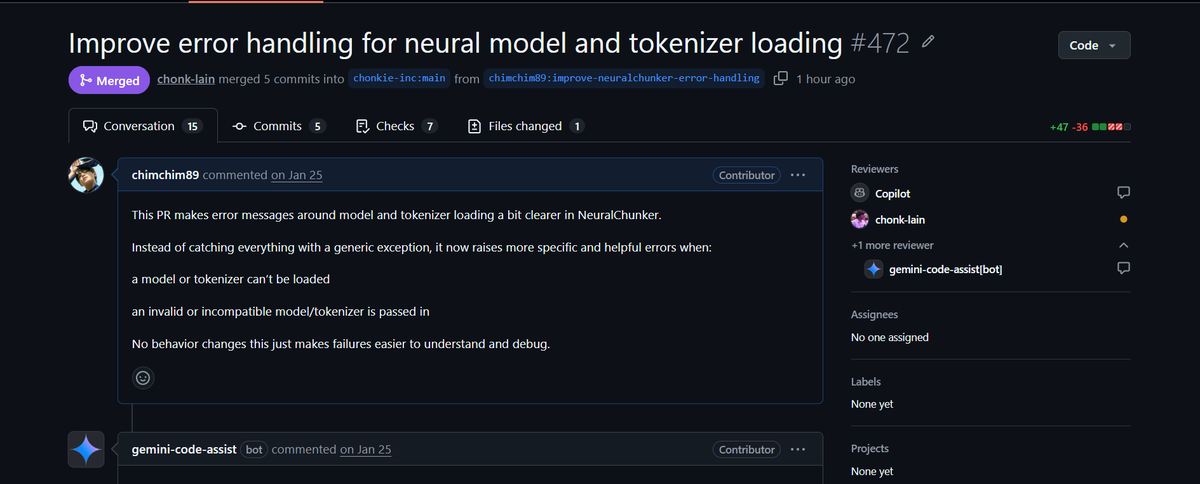
Task: Click the Labels section heading
Action: tap(866, 382)
